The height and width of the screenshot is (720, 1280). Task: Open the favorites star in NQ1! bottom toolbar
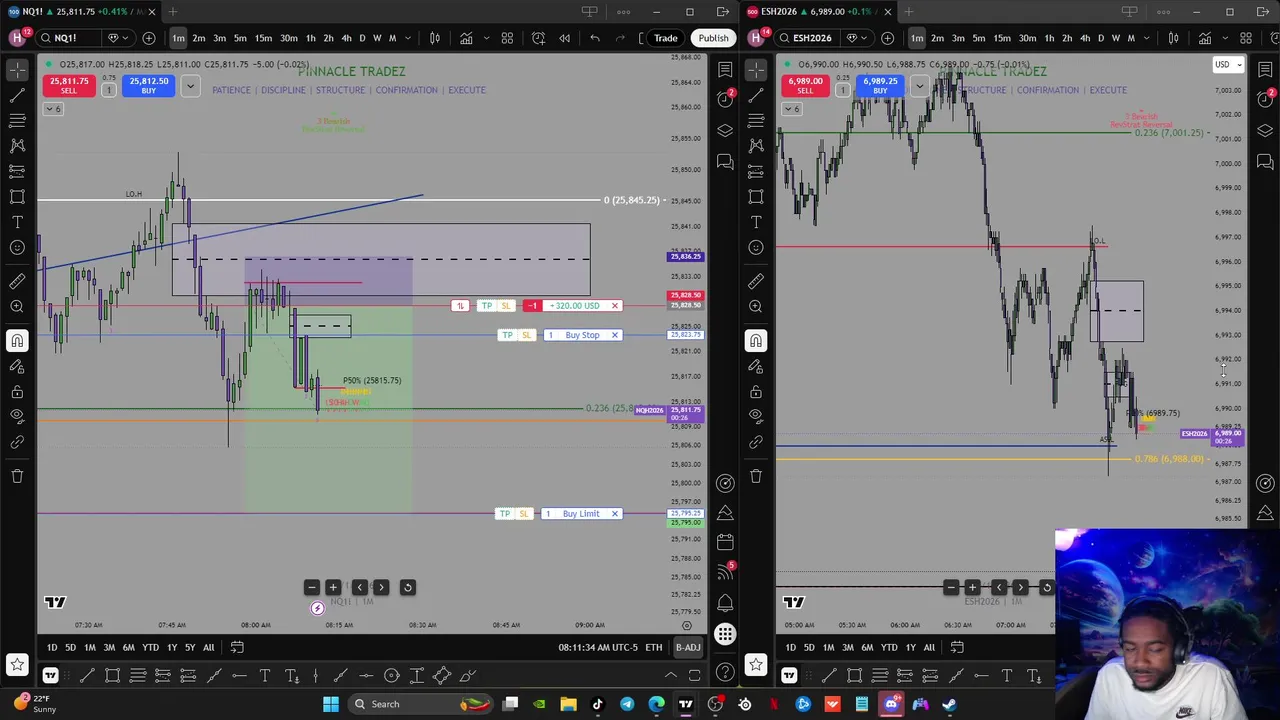click(17, 665)
